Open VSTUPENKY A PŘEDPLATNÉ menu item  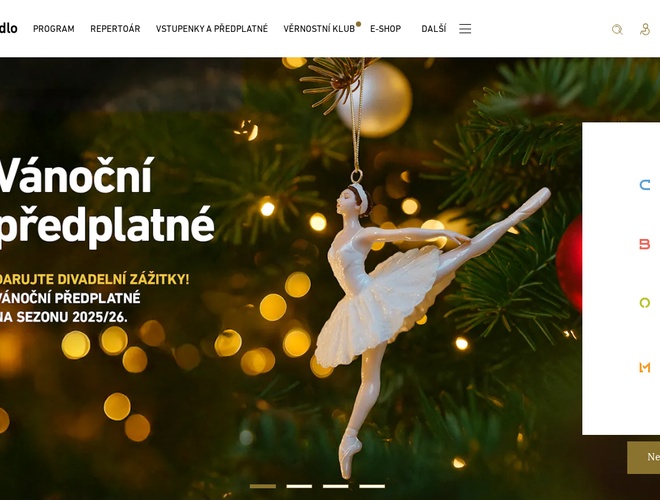[212, 29]
